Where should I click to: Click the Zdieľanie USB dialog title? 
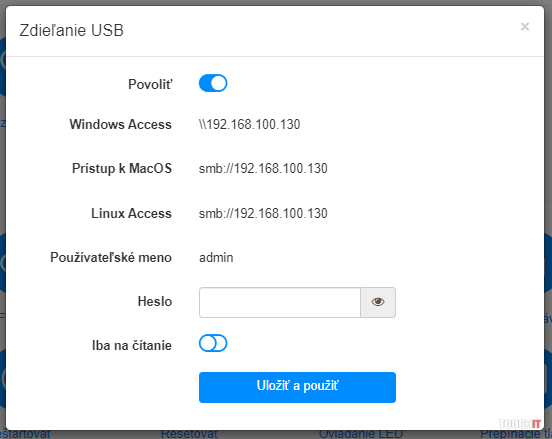71,30
